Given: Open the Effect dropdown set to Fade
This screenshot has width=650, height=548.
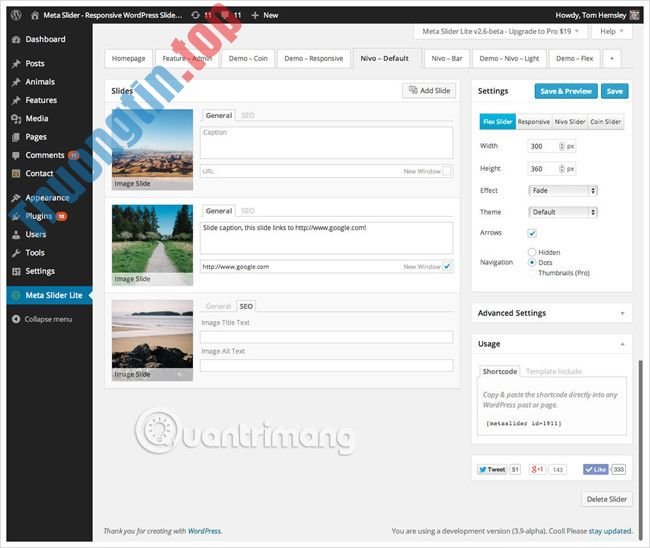Looking at the screenshot, I should click(563, 191).
